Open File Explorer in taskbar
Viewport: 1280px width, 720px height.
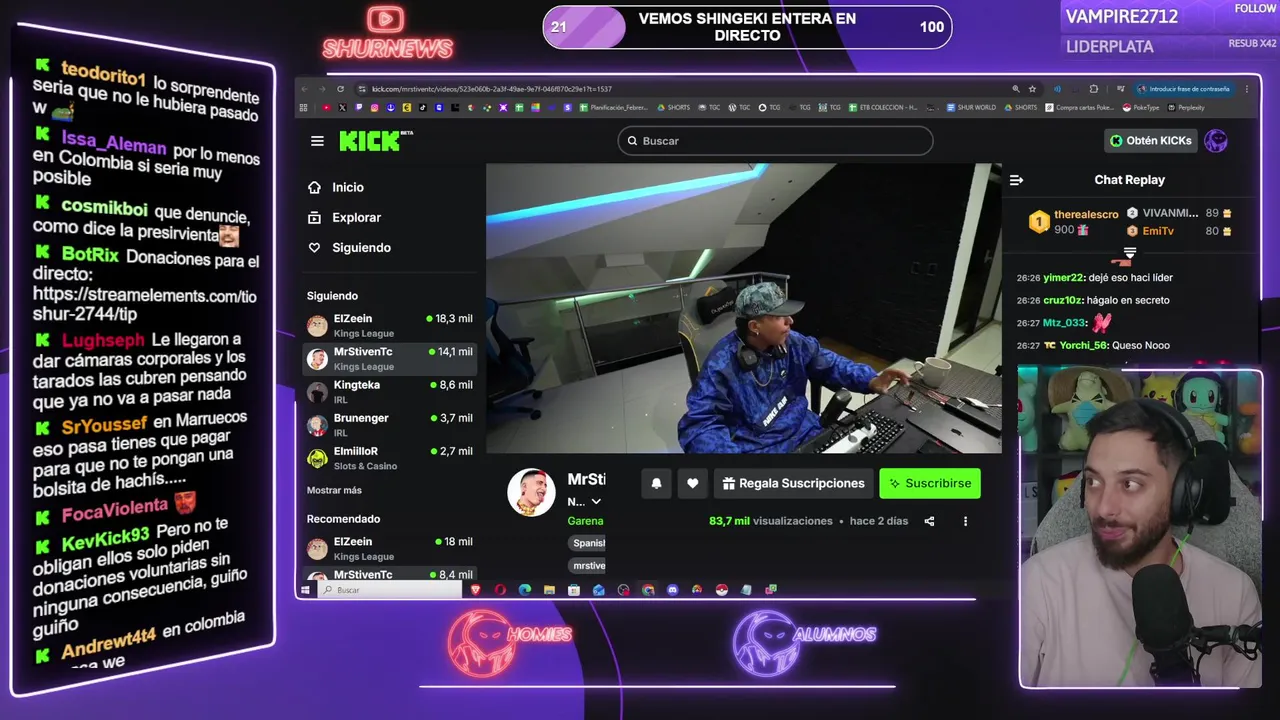point(549,590)
